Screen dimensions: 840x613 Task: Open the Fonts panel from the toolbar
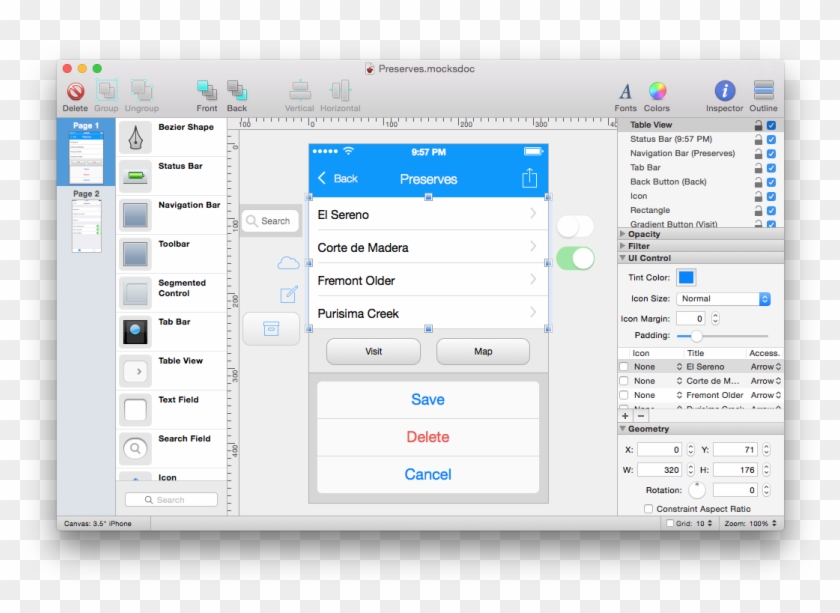pos(625,91)
